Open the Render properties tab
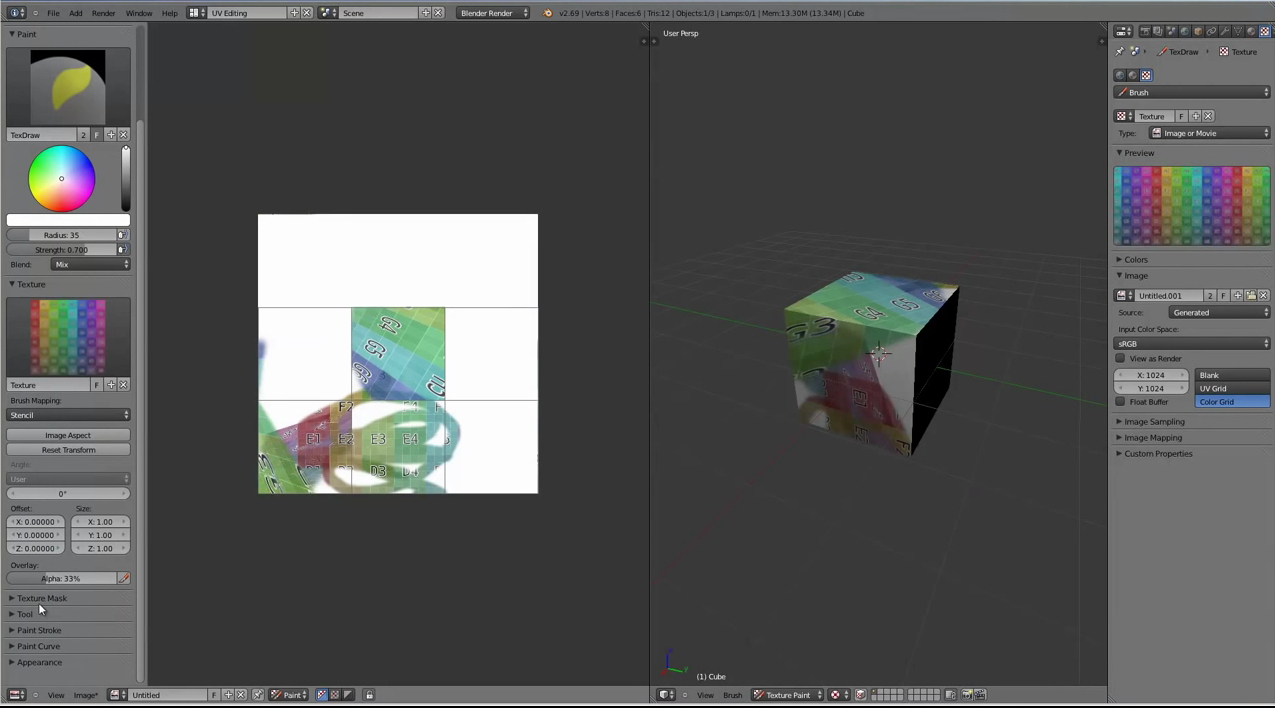1275x708 pixels. point(1145,31)
